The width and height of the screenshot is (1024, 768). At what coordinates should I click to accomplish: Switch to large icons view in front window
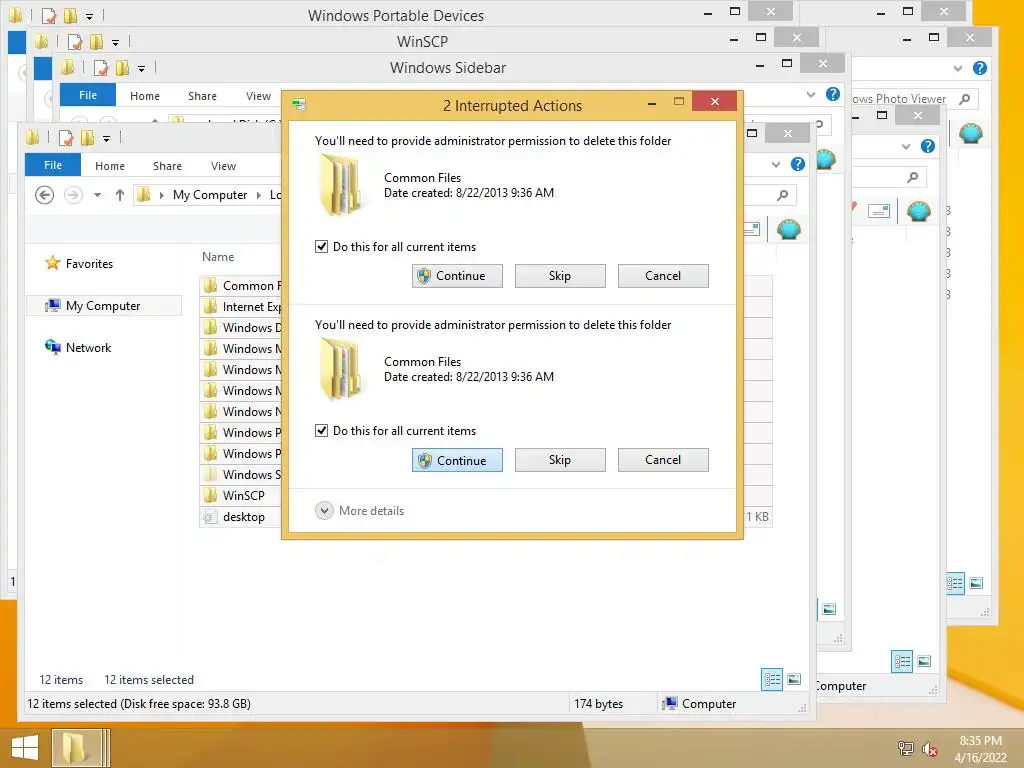point(794,679)
